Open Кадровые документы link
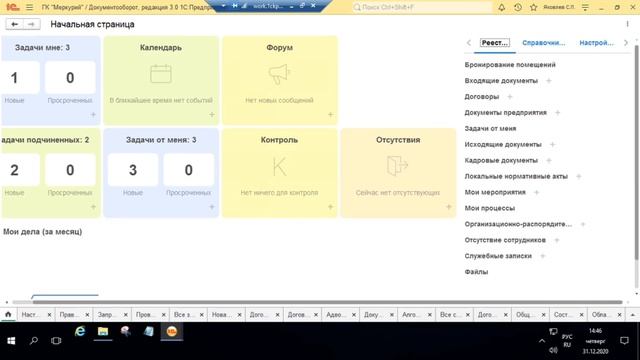This screenshot has width=640, height=360. click(x=501, y=160)
